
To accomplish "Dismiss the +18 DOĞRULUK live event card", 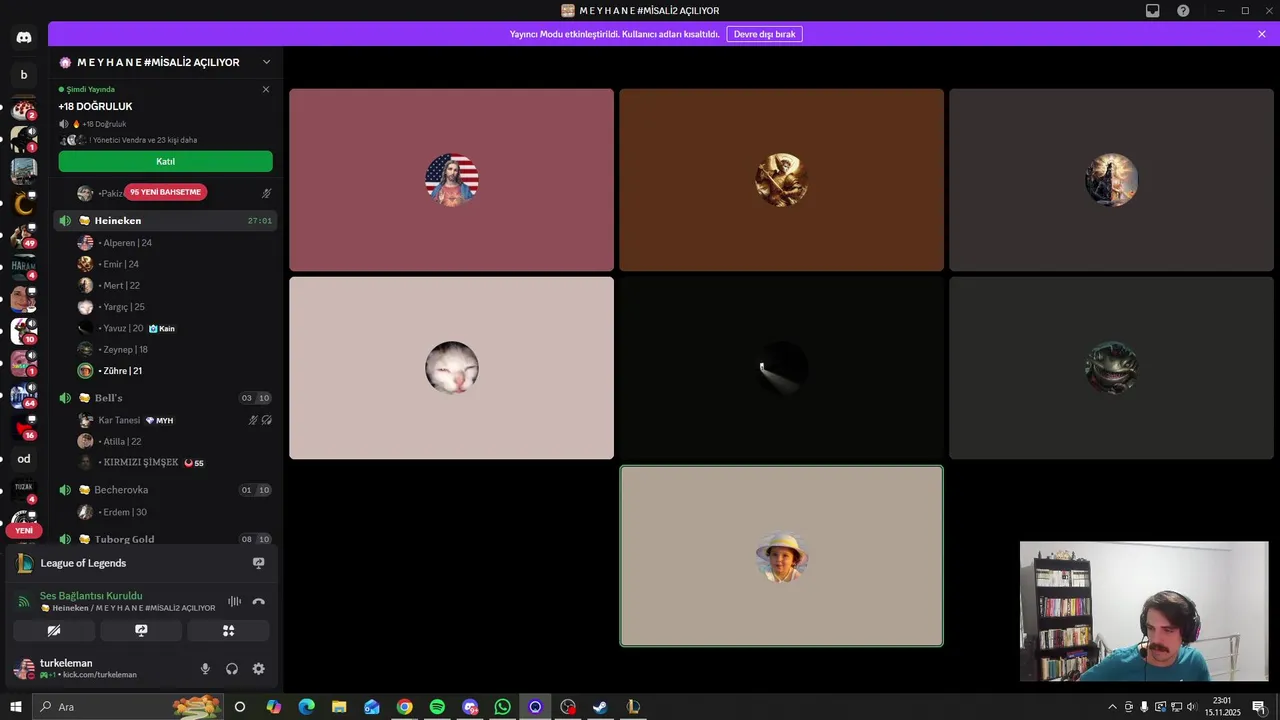I will click(266, 89).
